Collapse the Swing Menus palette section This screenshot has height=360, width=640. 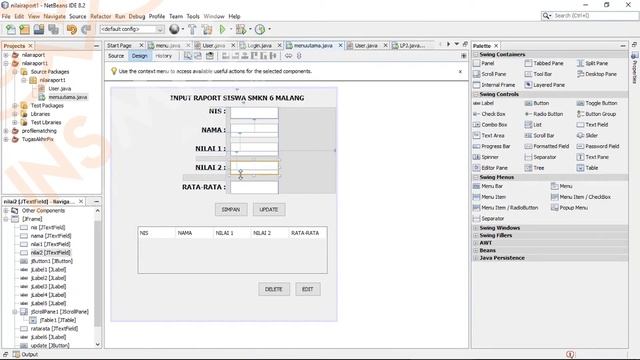[x=476, y=177]
